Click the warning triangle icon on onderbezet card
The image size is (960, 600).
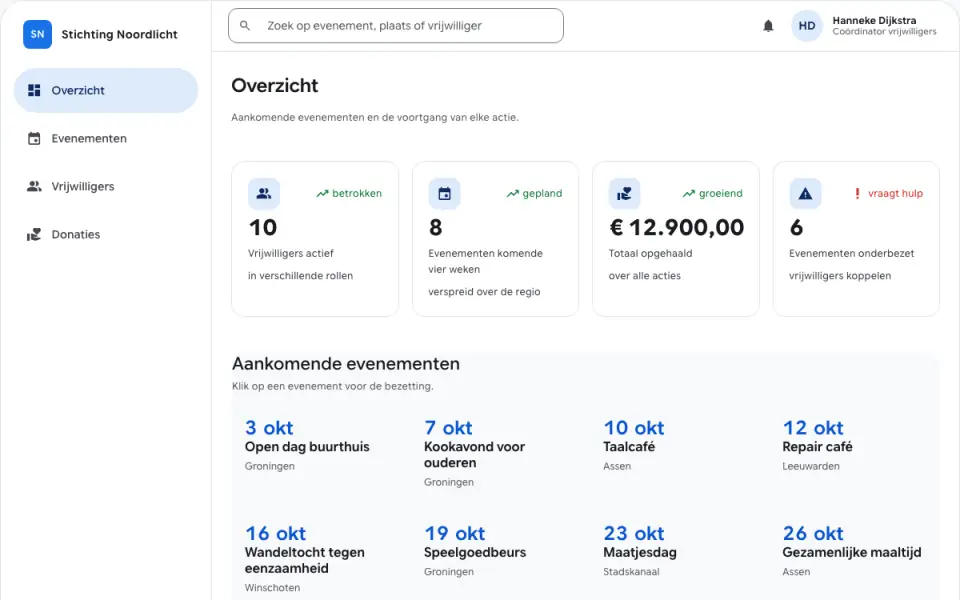pos(805,193)
